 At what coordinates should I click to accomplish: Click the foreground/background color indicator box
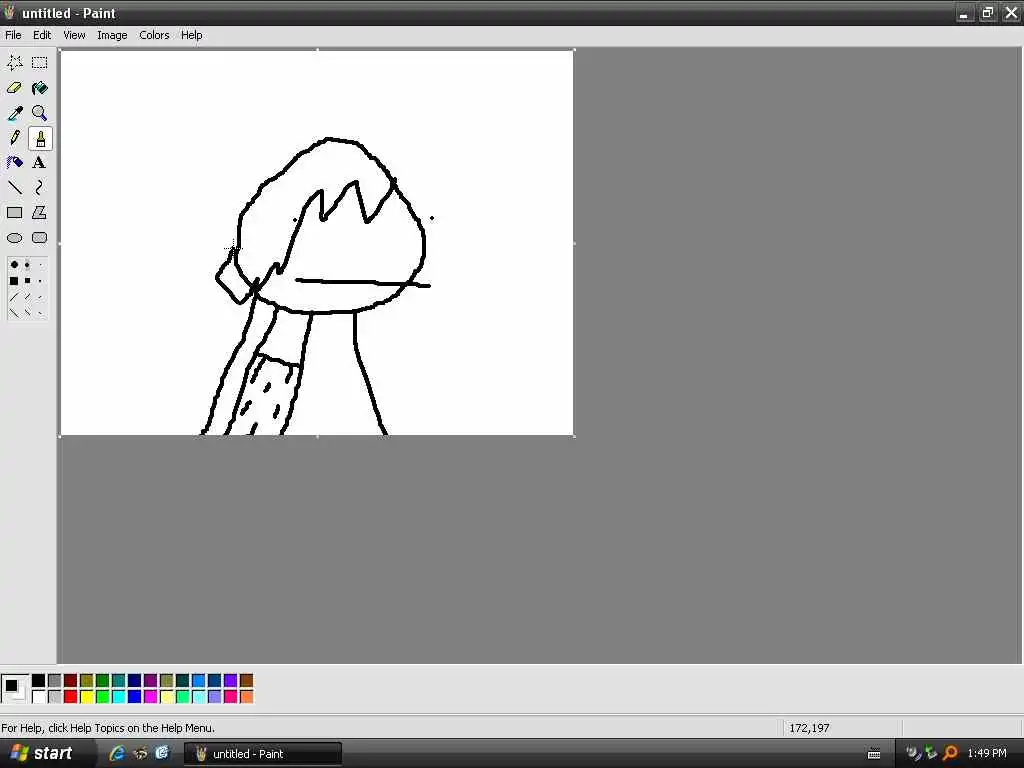(14, 689)
